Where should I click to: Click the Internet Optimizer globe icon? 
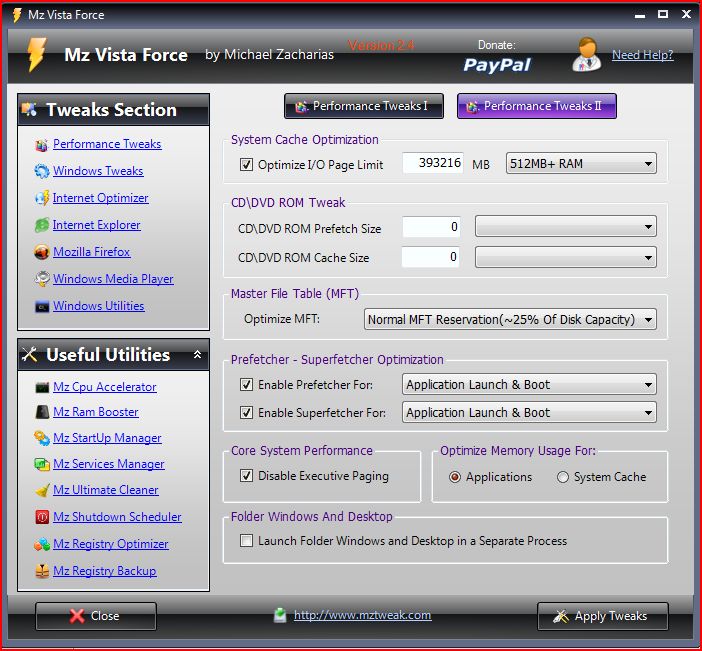42,198
